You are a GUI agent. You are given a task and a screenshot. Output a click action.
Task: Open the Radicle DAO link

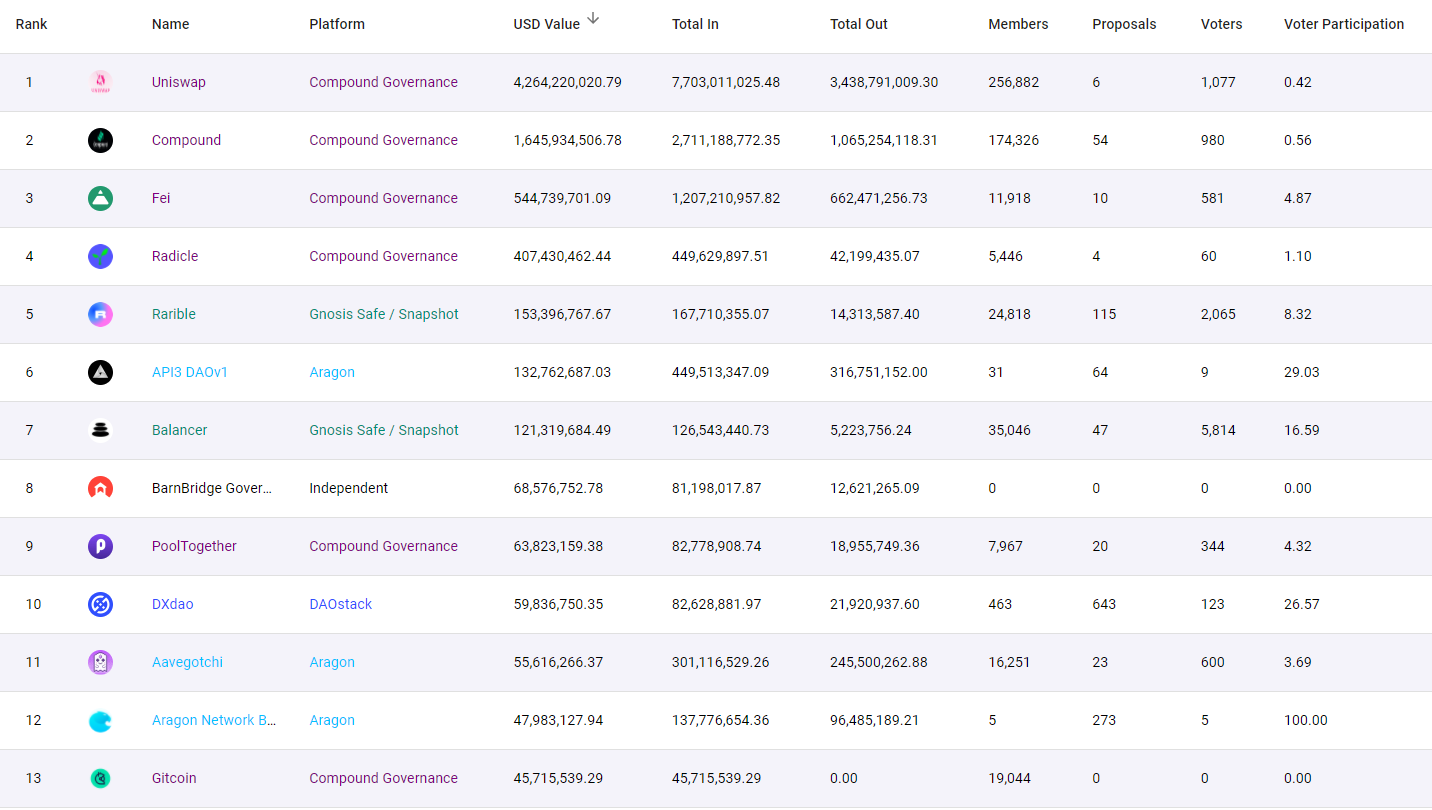(x=175, y=256)
